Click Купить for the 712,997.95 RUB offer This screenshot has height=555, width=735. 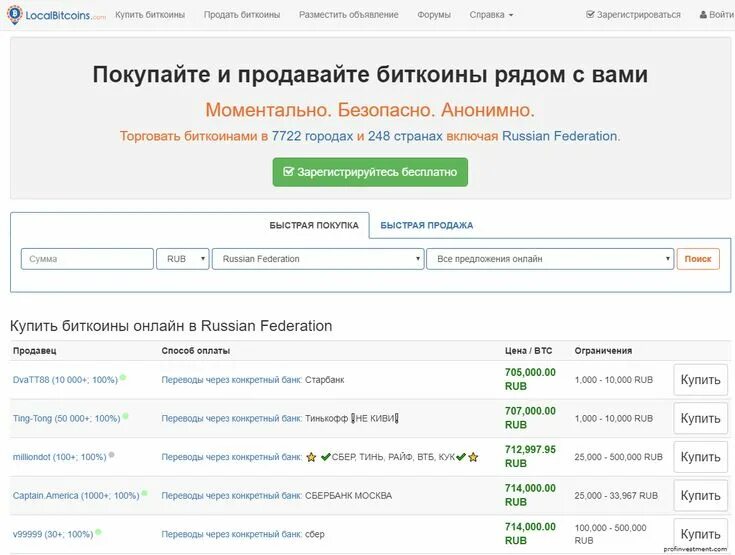coord(700,457)
